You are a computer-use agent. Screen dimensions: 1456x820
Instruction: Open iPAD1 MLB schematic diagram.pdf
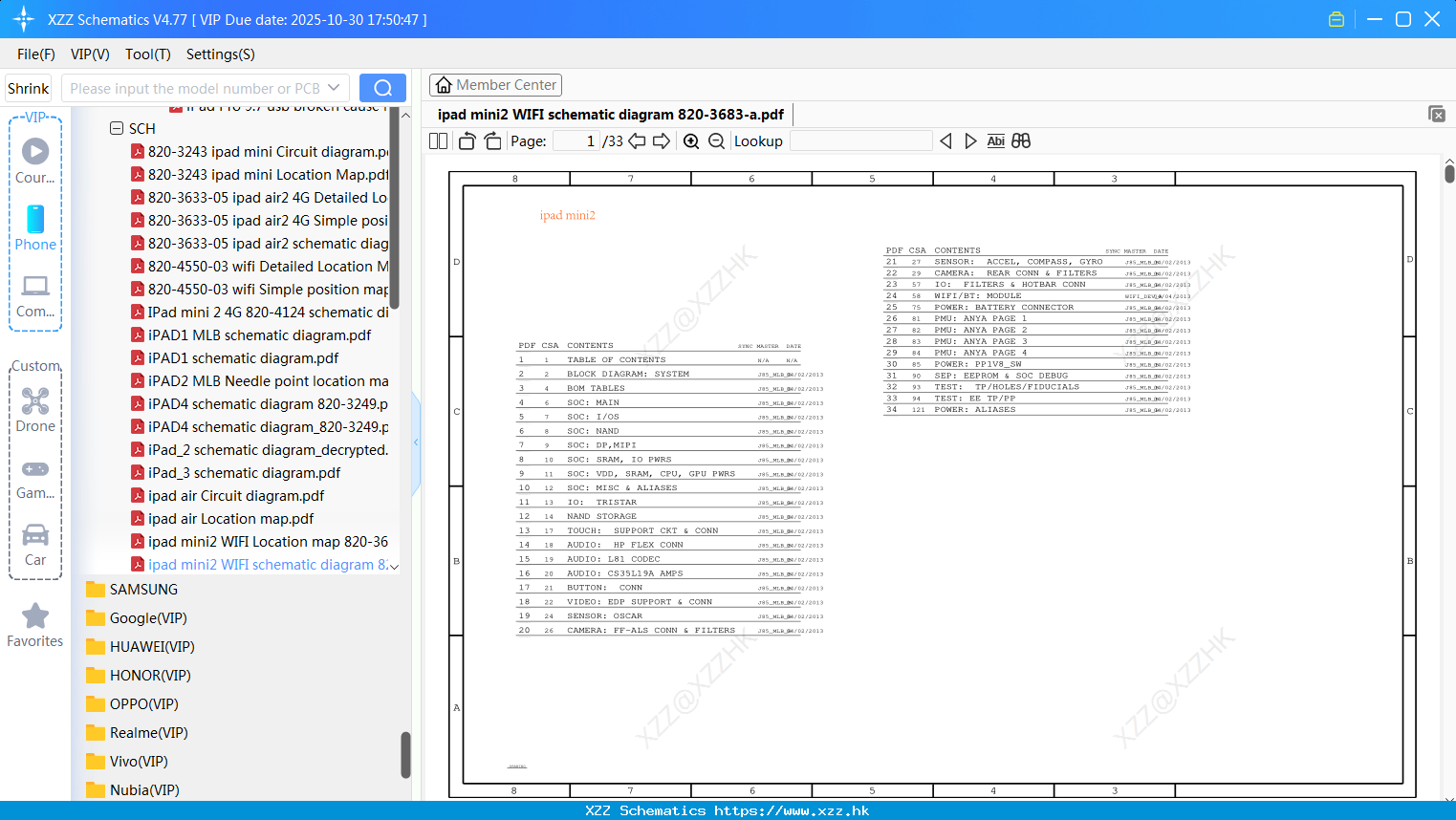[250, 334]
